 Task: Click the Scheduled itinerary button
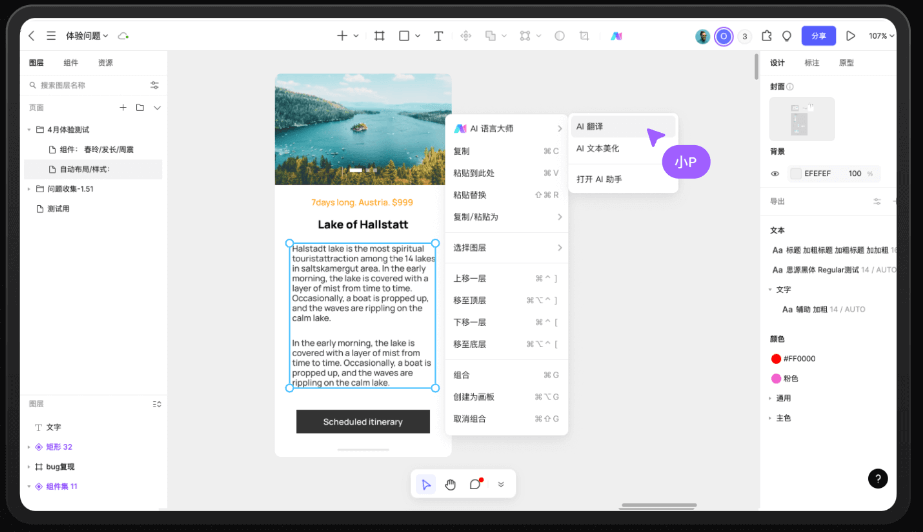point(363,421)
